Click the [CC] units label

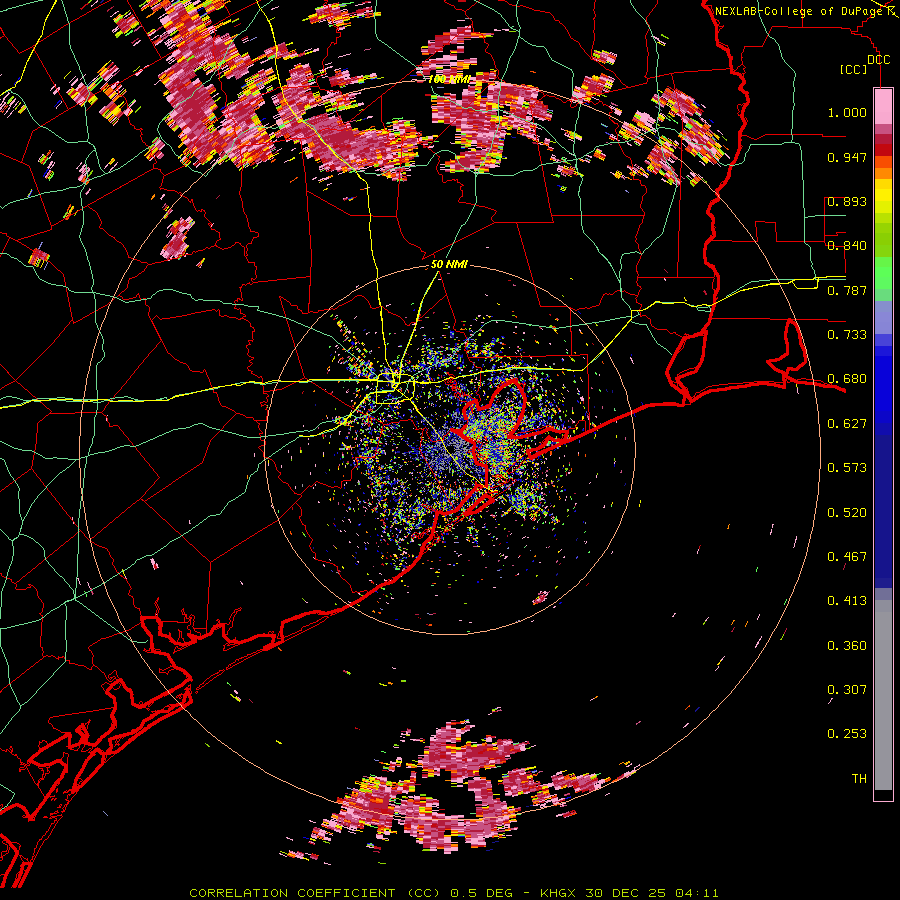(x=854, y=69)
